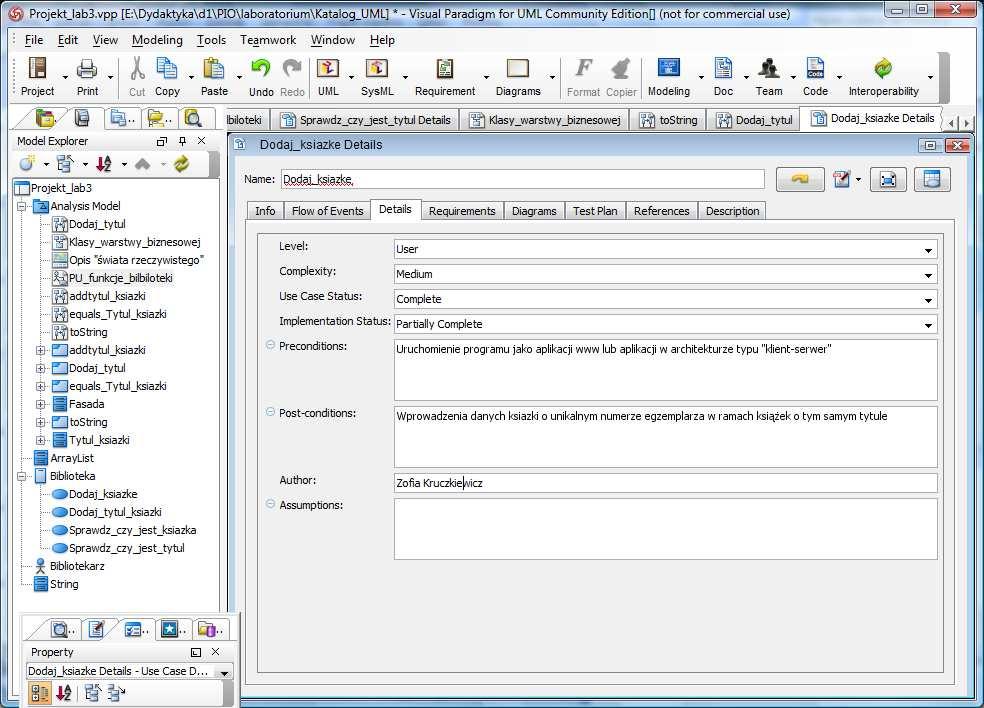Open the Project toolbar button
This screenshot has height=708, width=984.
pos(38,77)
